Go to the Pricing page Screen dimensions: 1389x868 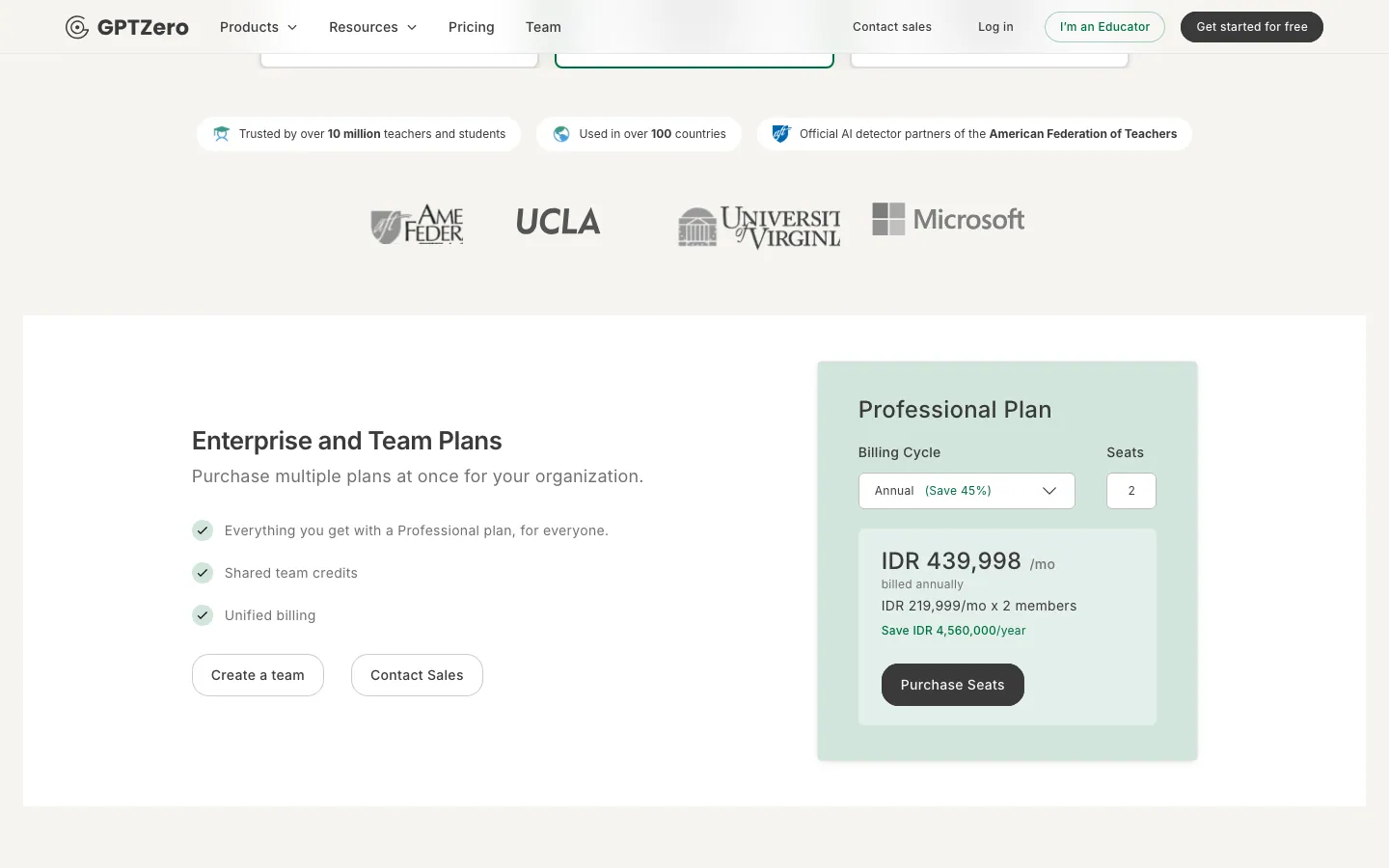click(x=472, y=27)
